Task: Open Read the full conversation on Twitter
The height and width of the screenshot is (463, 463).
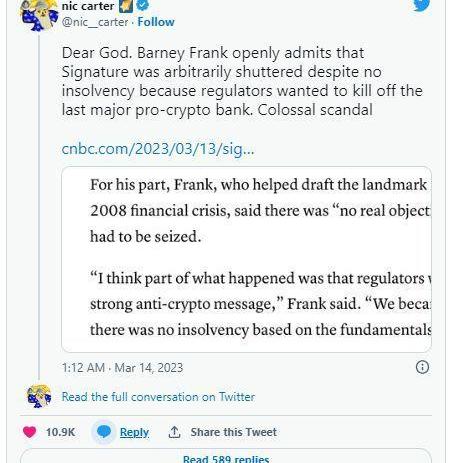Action: pyautogui.click(x=158, y=397)
